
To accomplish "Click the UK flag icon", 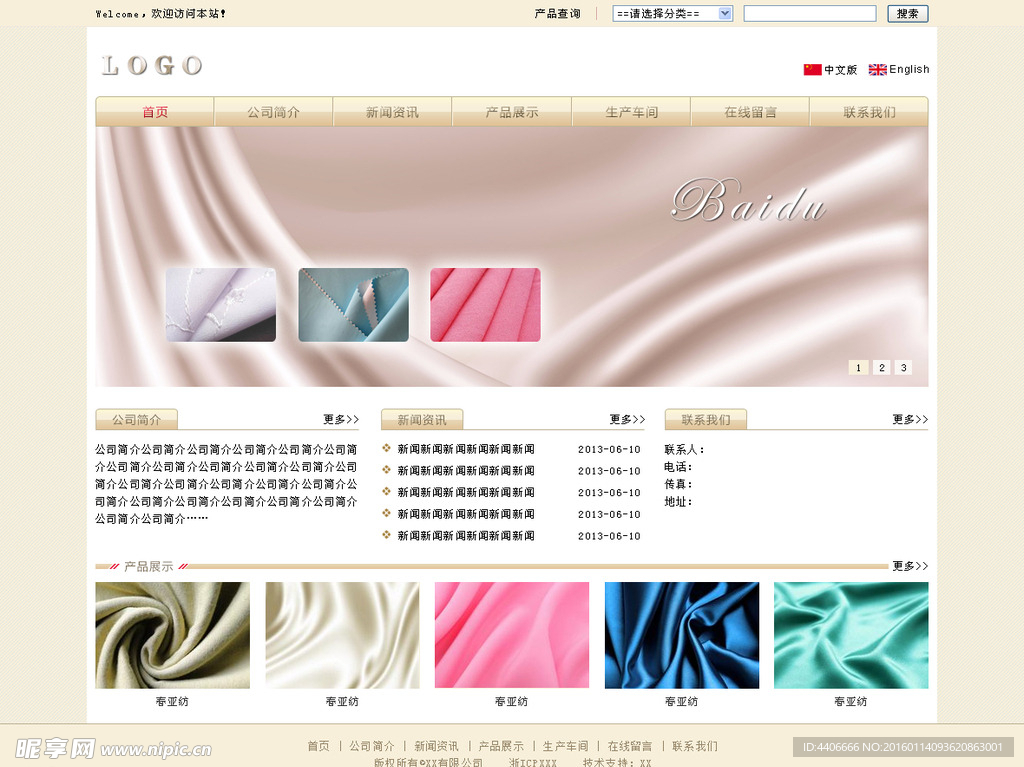I will pos(877,69).
